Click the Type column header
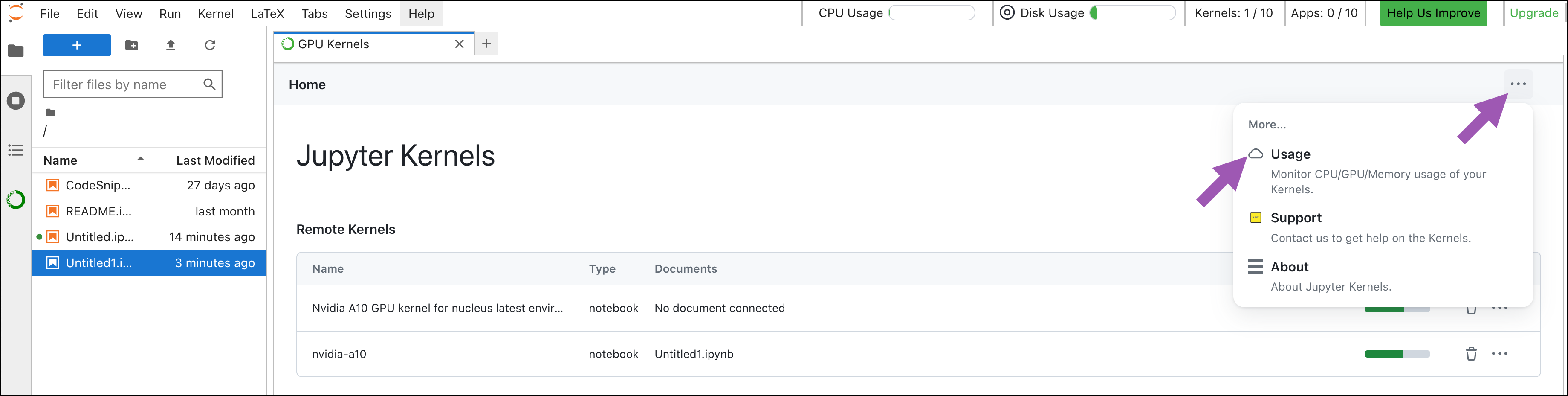 [602, 269]
